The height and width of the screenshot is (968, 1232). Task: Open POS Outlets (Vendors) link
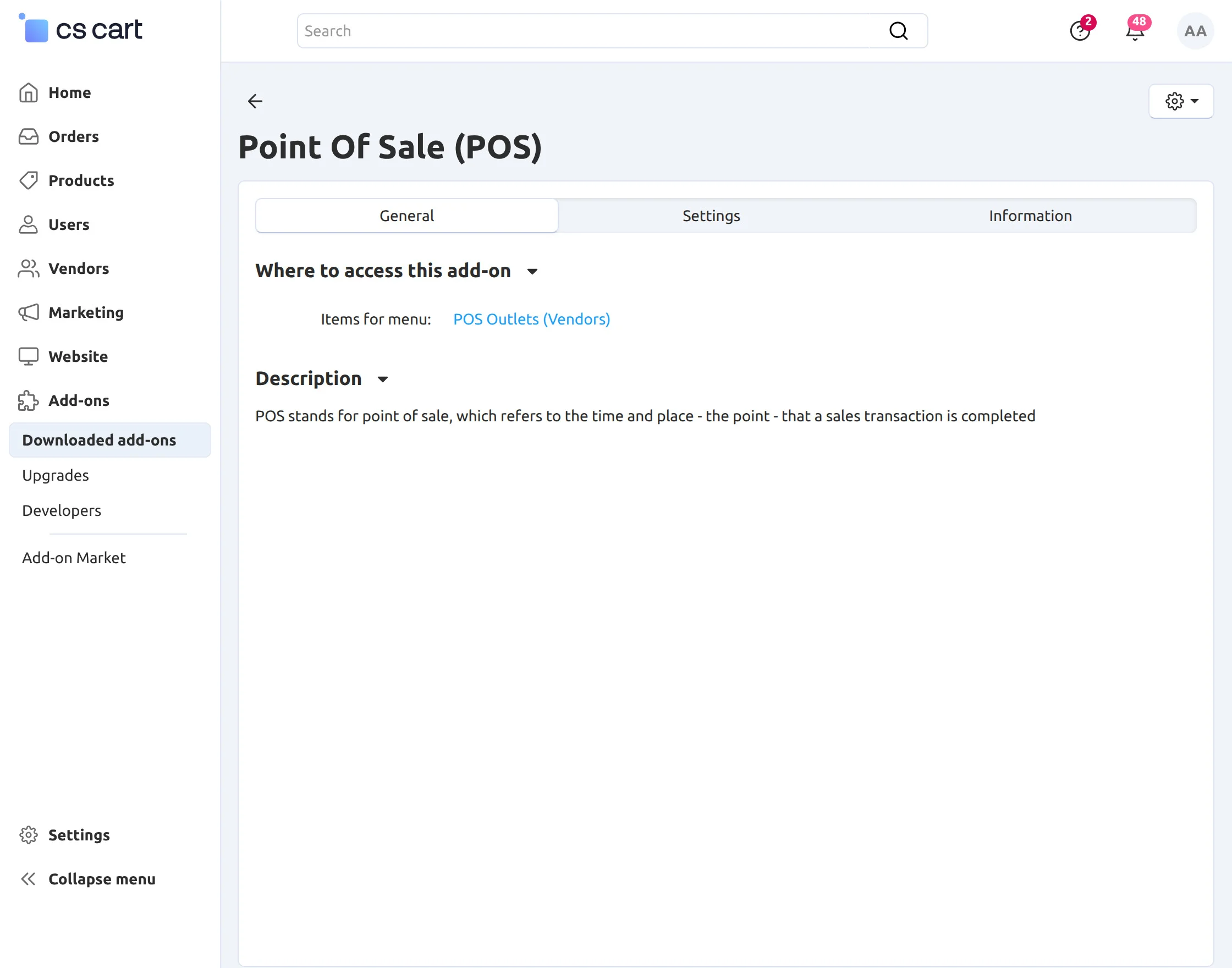(x=531, y=319)
